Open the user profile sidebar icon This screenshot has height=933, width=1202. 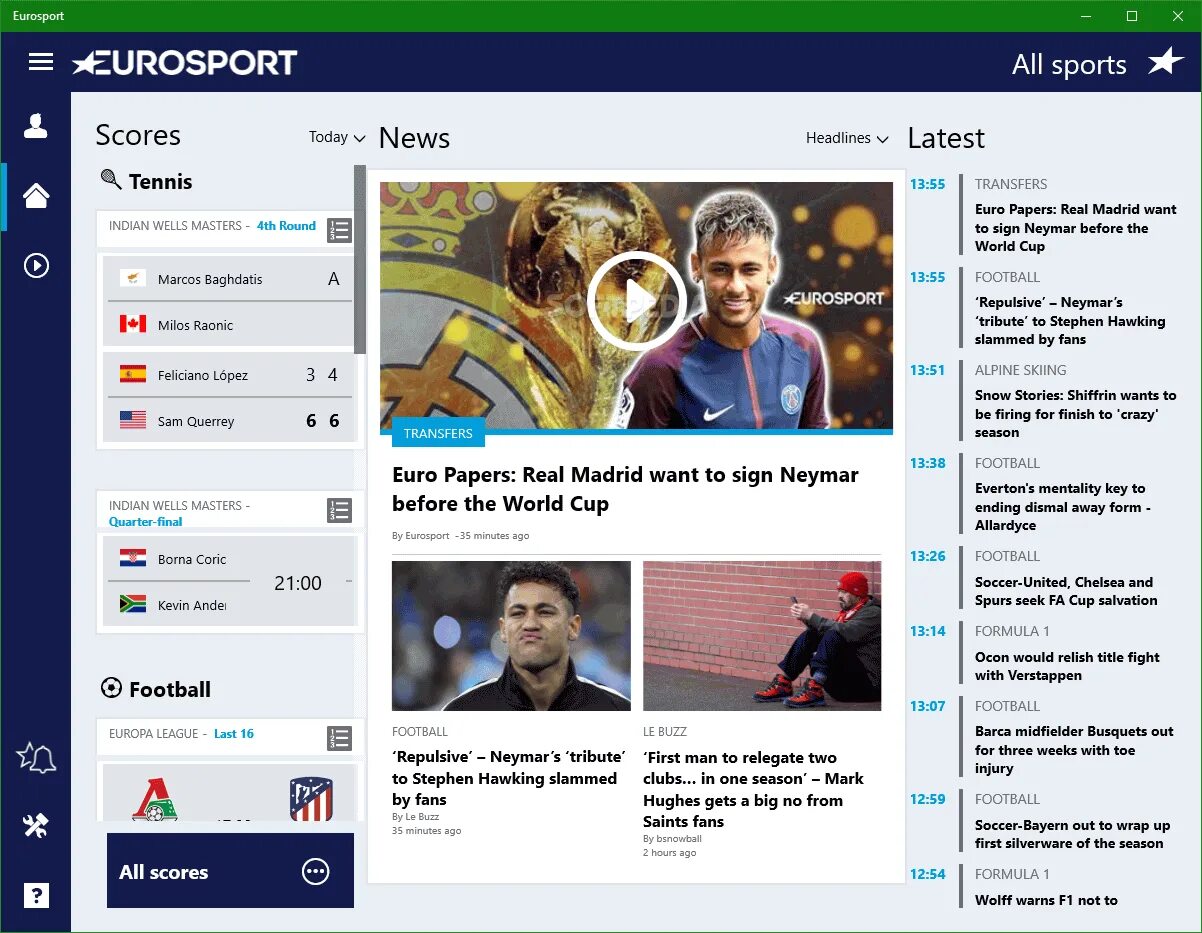[36, 125]
